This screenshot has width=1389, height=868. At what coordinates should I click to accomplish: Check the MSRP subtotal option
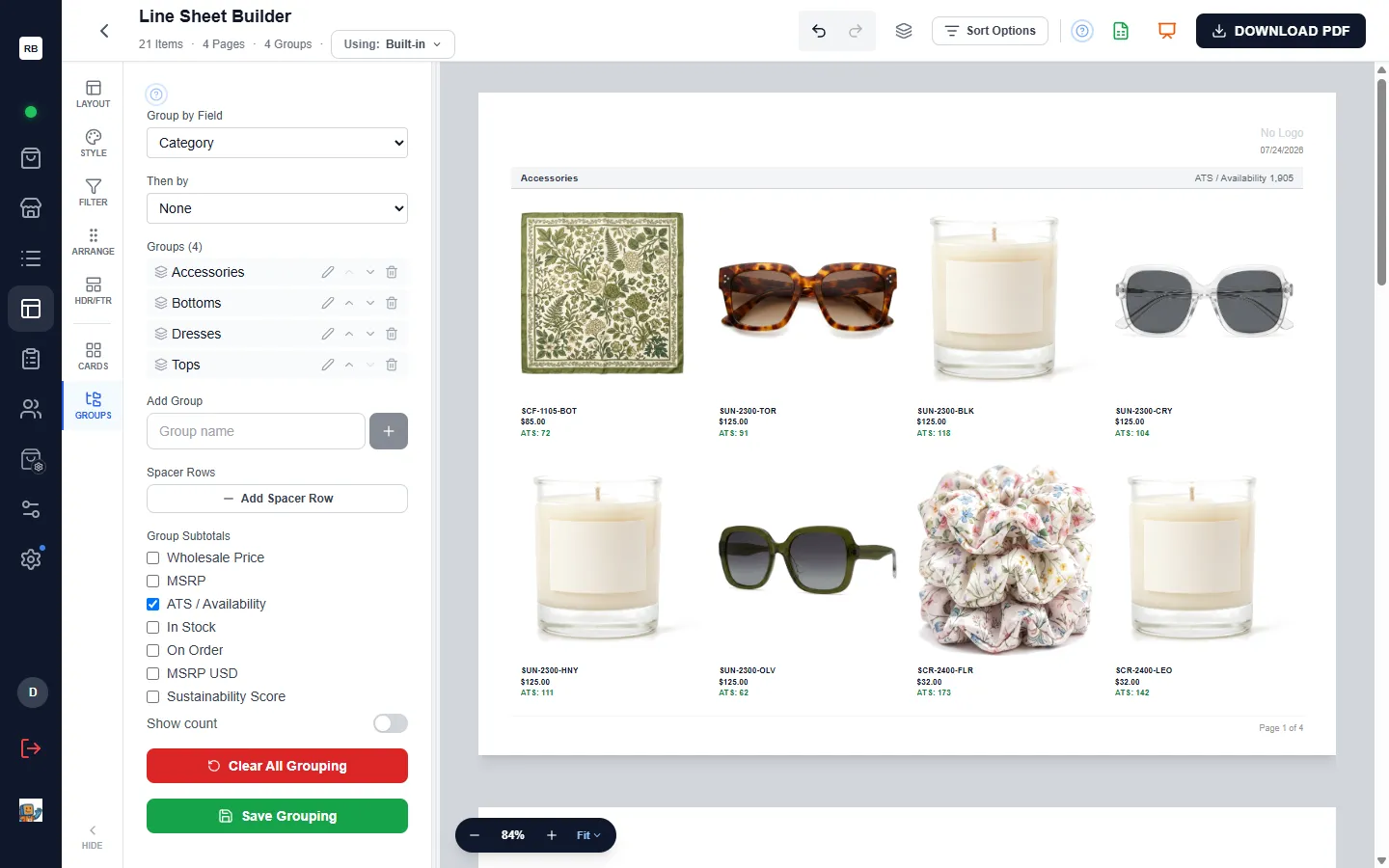click(x=152, y=581)
